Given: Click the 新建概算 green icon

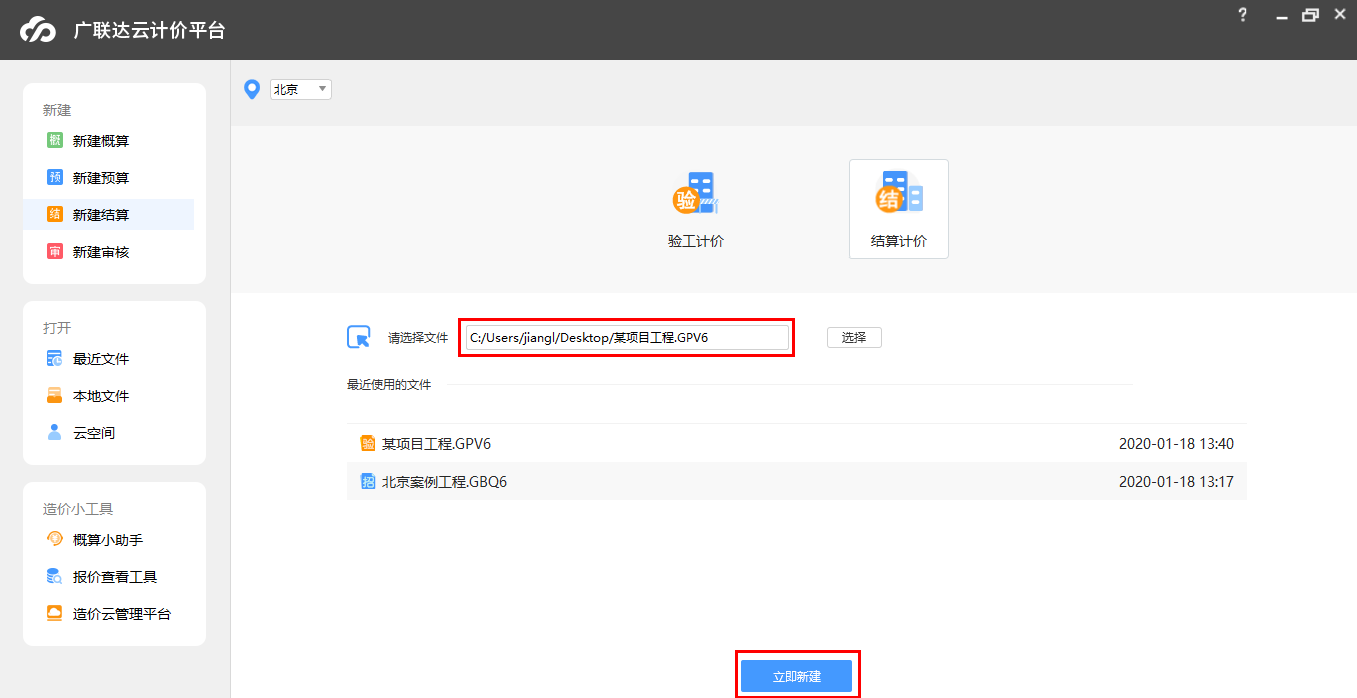Looking at the screenshot, I should [x=55, y=141].
